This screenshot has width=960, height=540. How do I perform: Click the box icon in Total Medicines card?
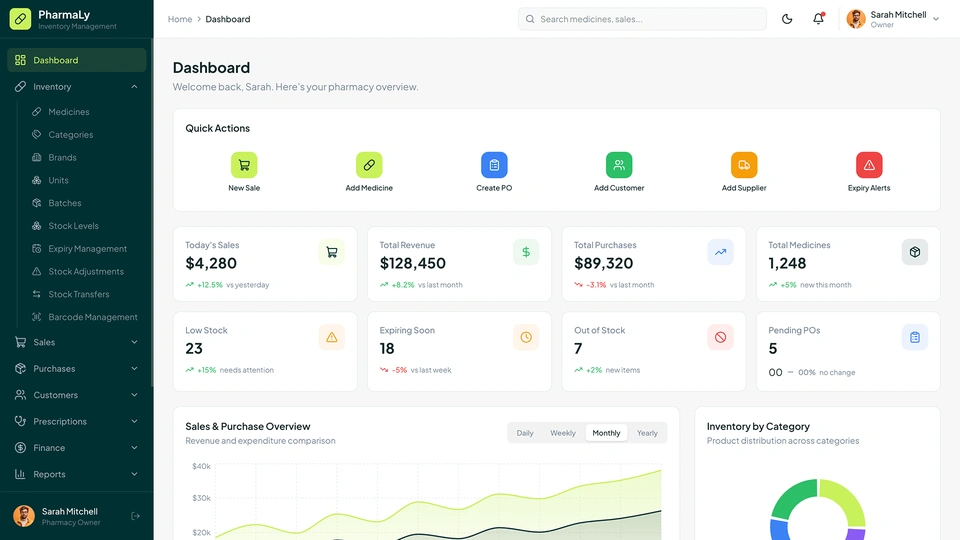(915, 252)
